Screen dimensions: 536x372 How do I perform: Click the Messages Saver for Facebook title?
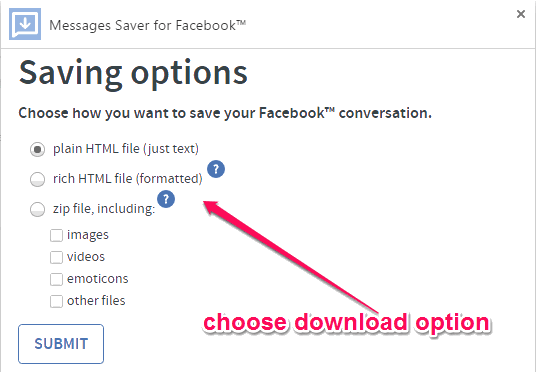[148, 26]
